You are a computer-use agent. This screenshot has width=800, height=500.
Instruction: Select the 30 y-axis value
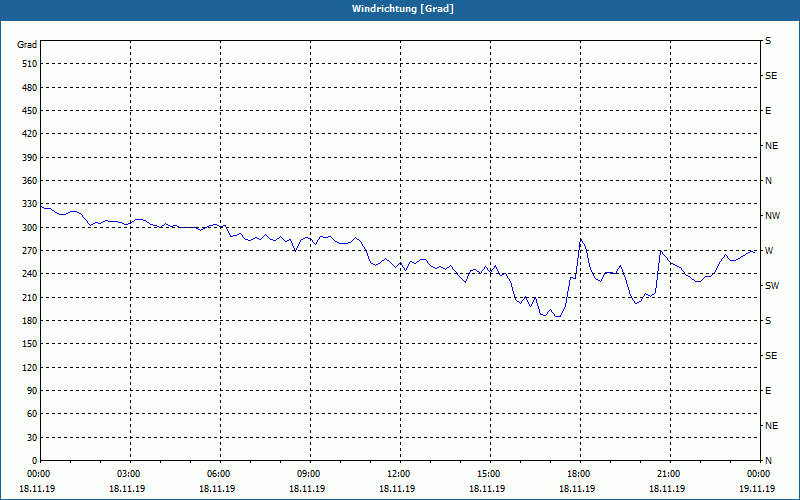click(x=32, y=437)
